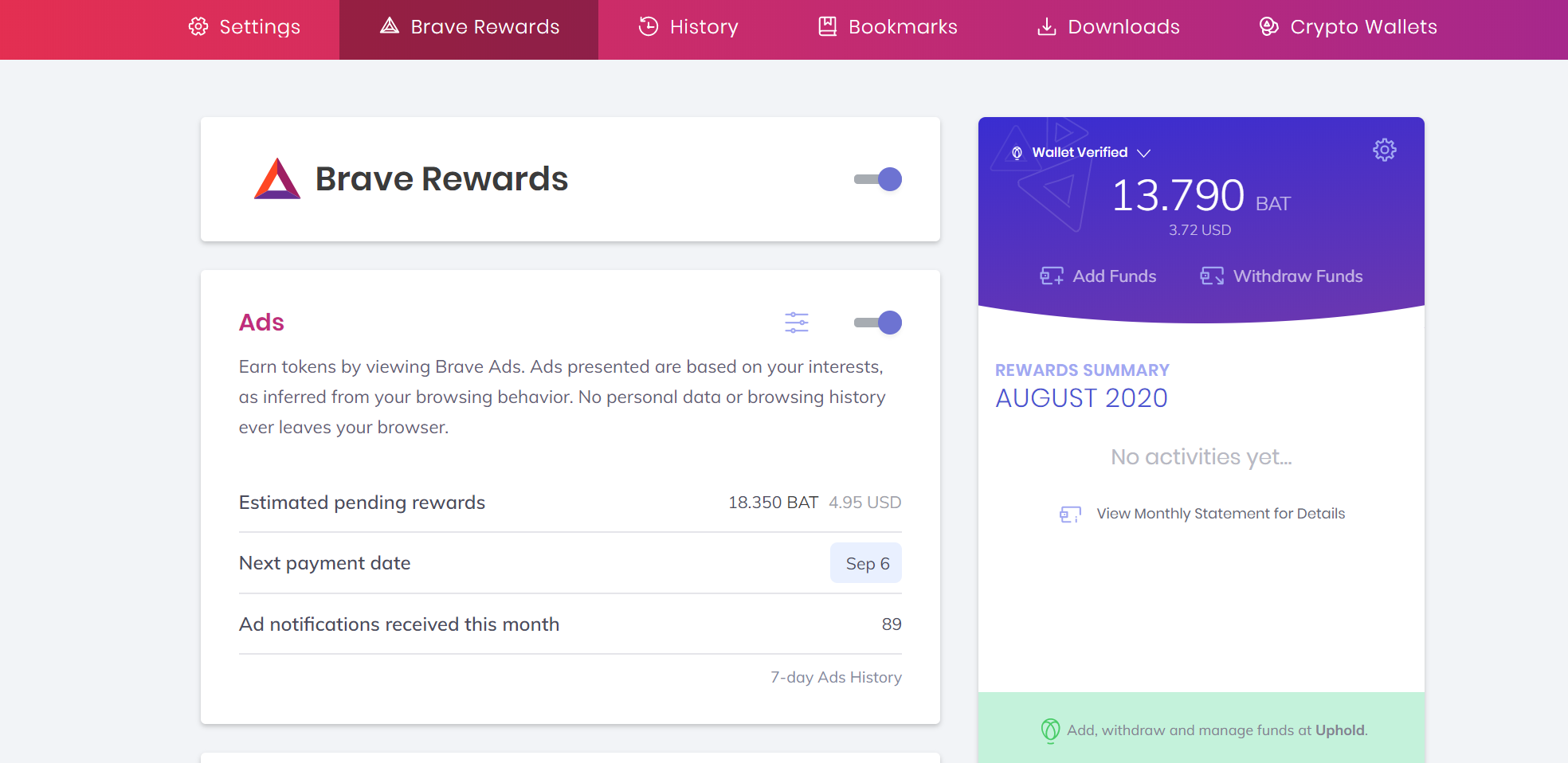Click Add Funds button text
The image size is (1568, 763).
[x=1115, y=276]
